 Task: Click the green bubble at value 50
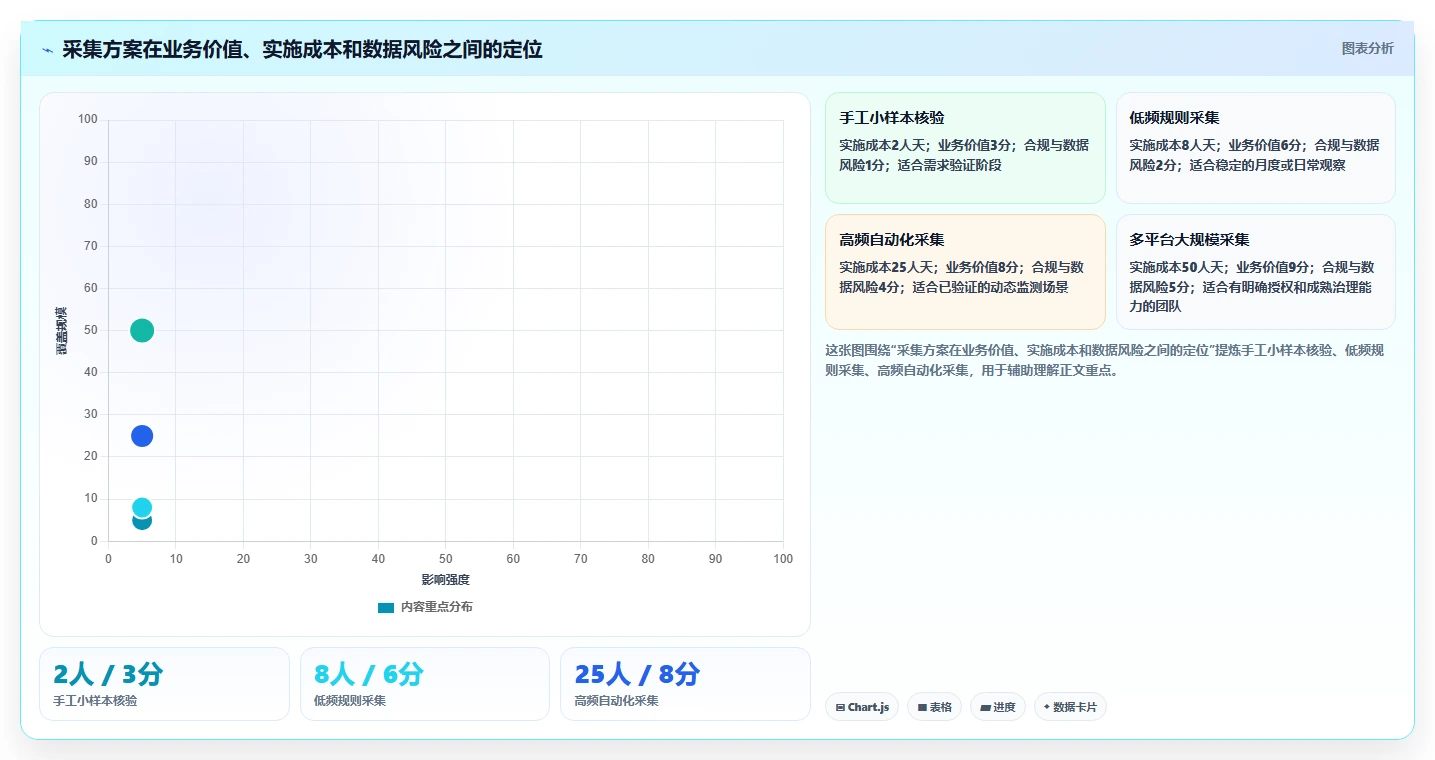tap(142, 330)
